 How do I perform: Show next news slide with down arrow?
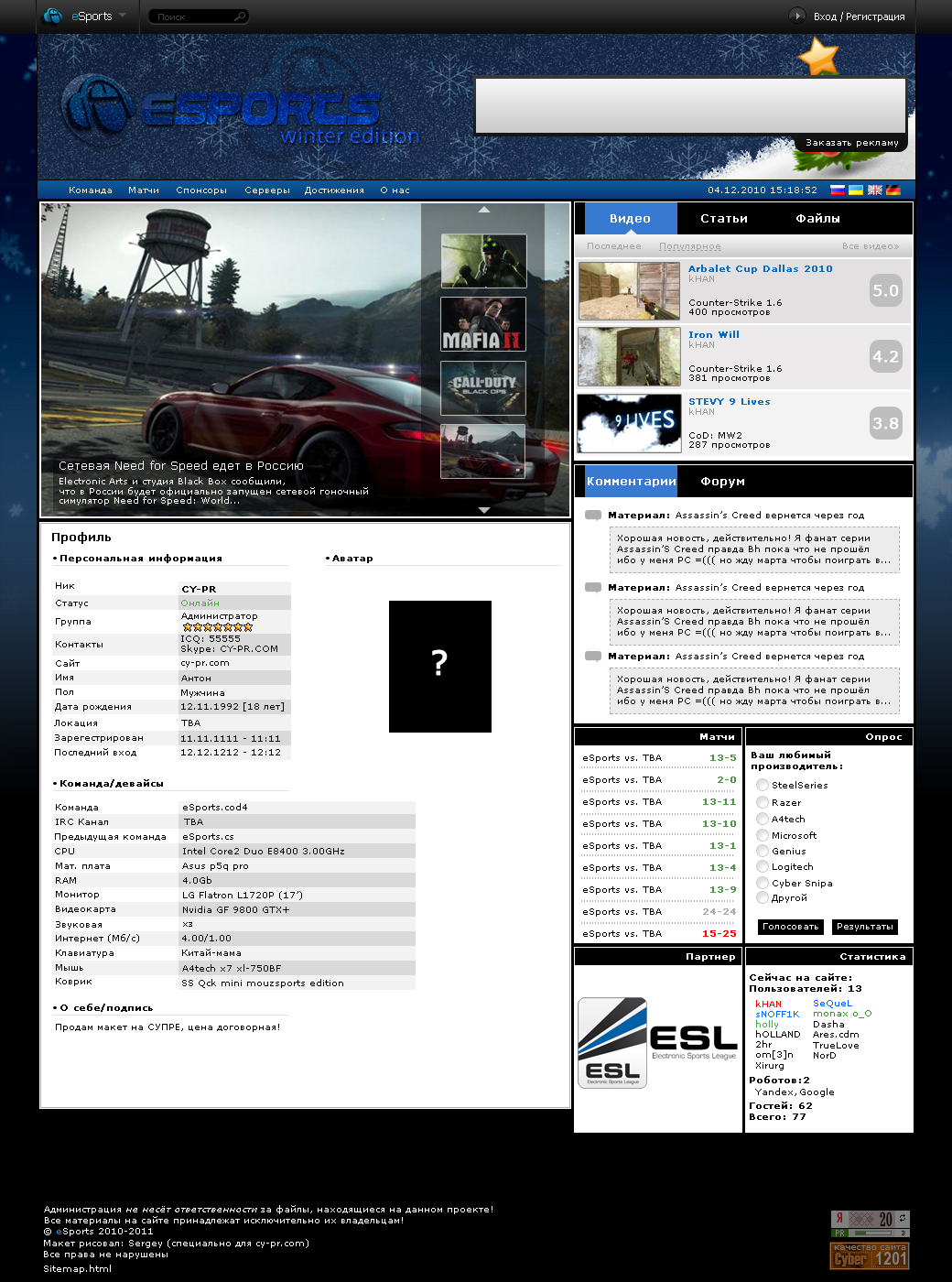[x=484, y=510]
